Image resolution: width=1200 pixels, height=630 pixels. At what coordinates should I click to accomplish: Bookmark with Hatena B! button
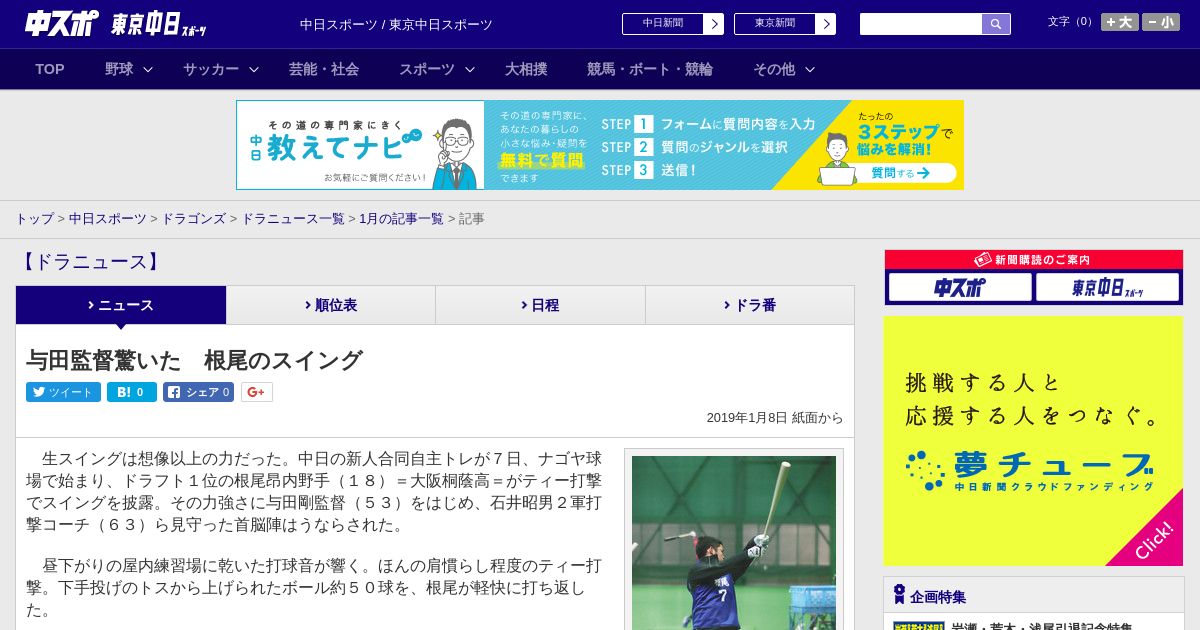click(x=132, y=392)
